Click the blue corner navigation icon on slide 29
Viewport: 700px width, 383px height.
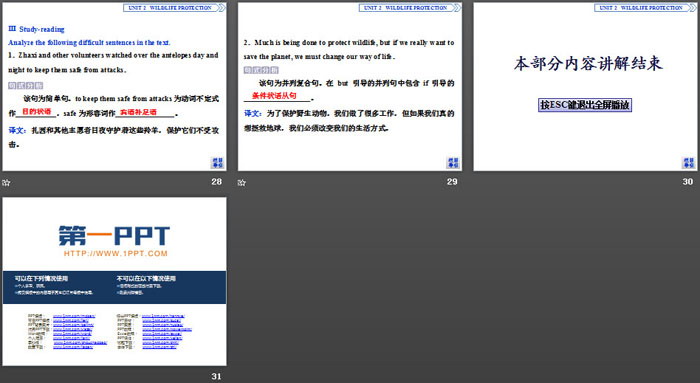[x=453, y=162]
